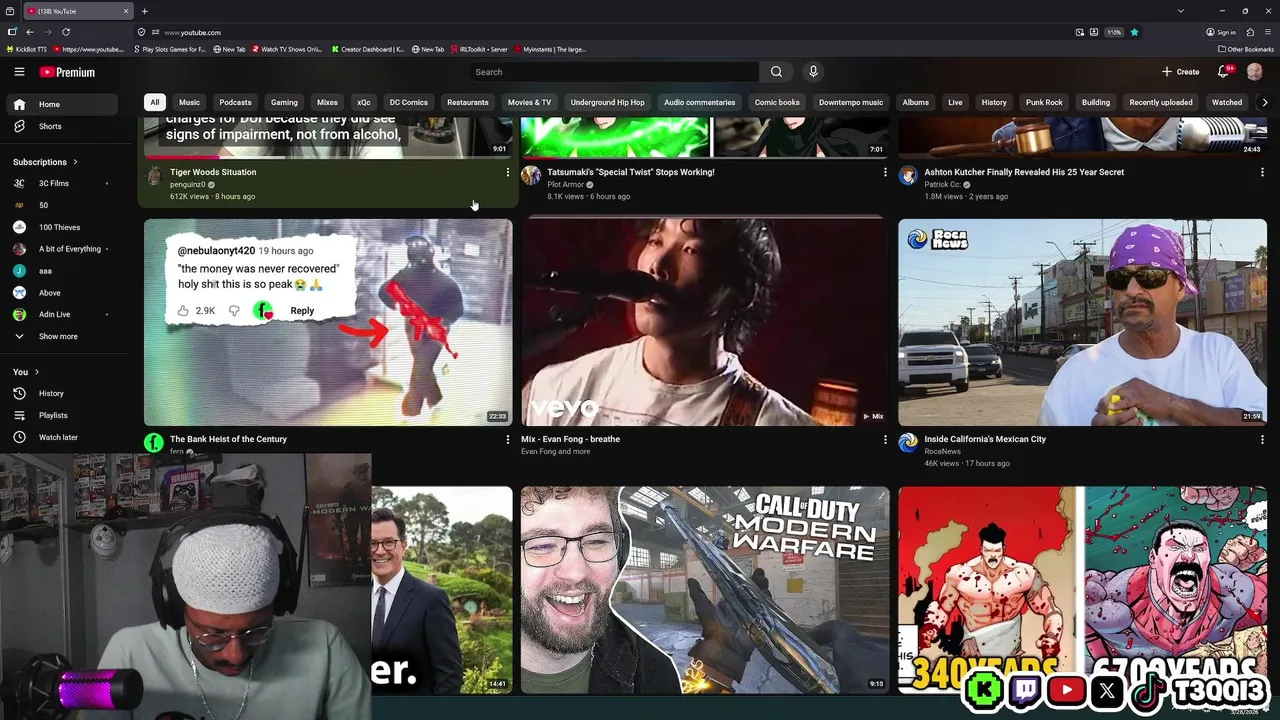Select the Punk Rock chip
The height and width of the screenshot is (720, 1280).
point(1044,102)
